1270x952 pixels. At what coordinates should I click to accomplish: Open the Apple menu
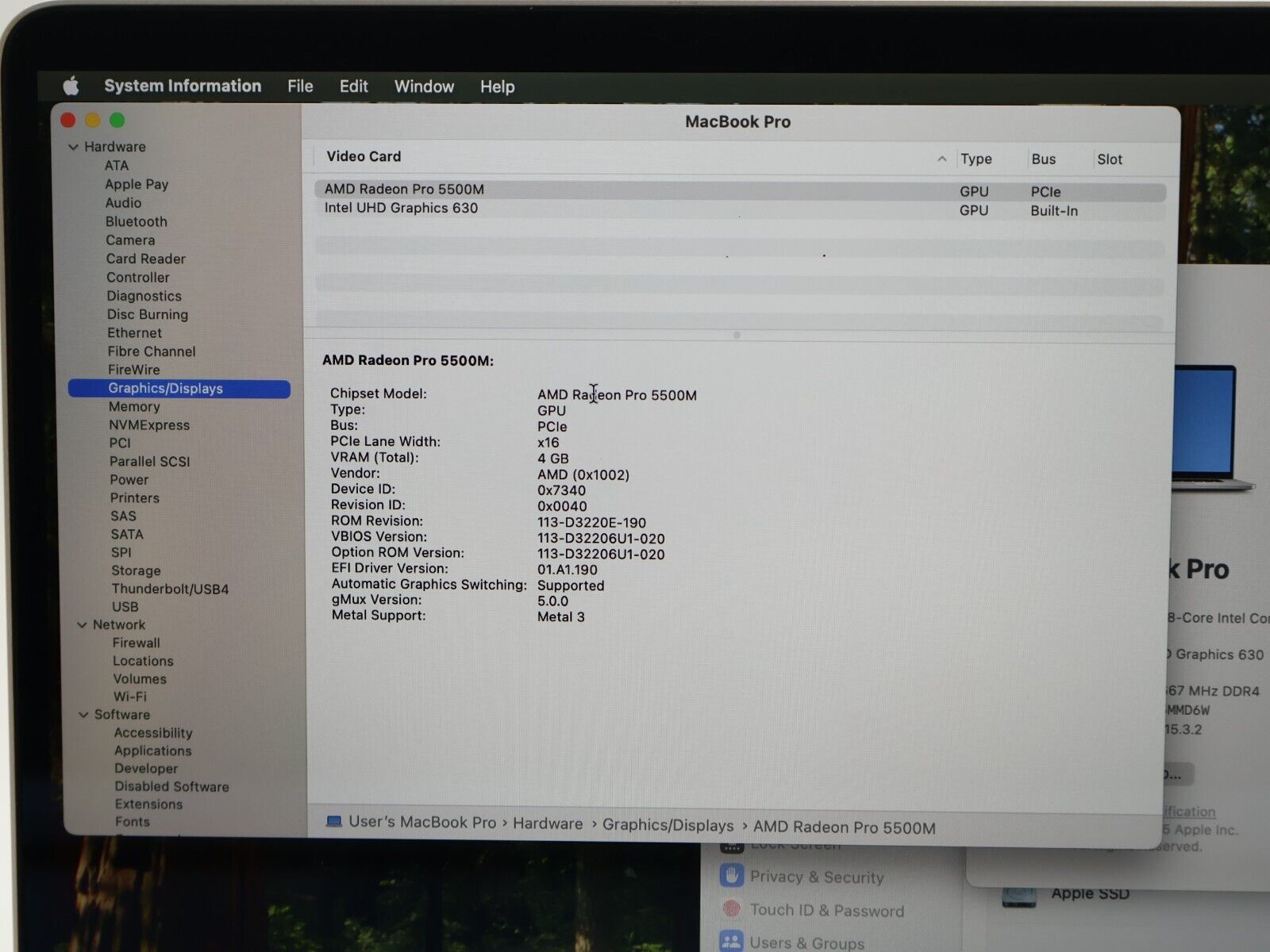(x=71, y=86)
